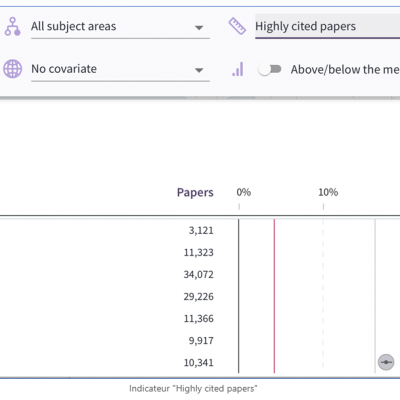Click the gray data point marker icon
Screen dimensions: 400x400
click(x=386, y=362)
